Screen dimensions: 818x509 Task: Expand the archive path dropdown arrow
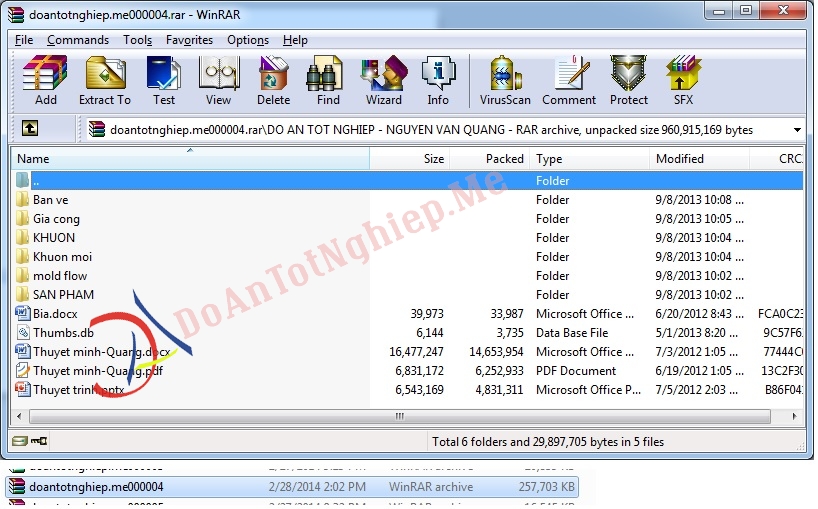coord(797,130)
